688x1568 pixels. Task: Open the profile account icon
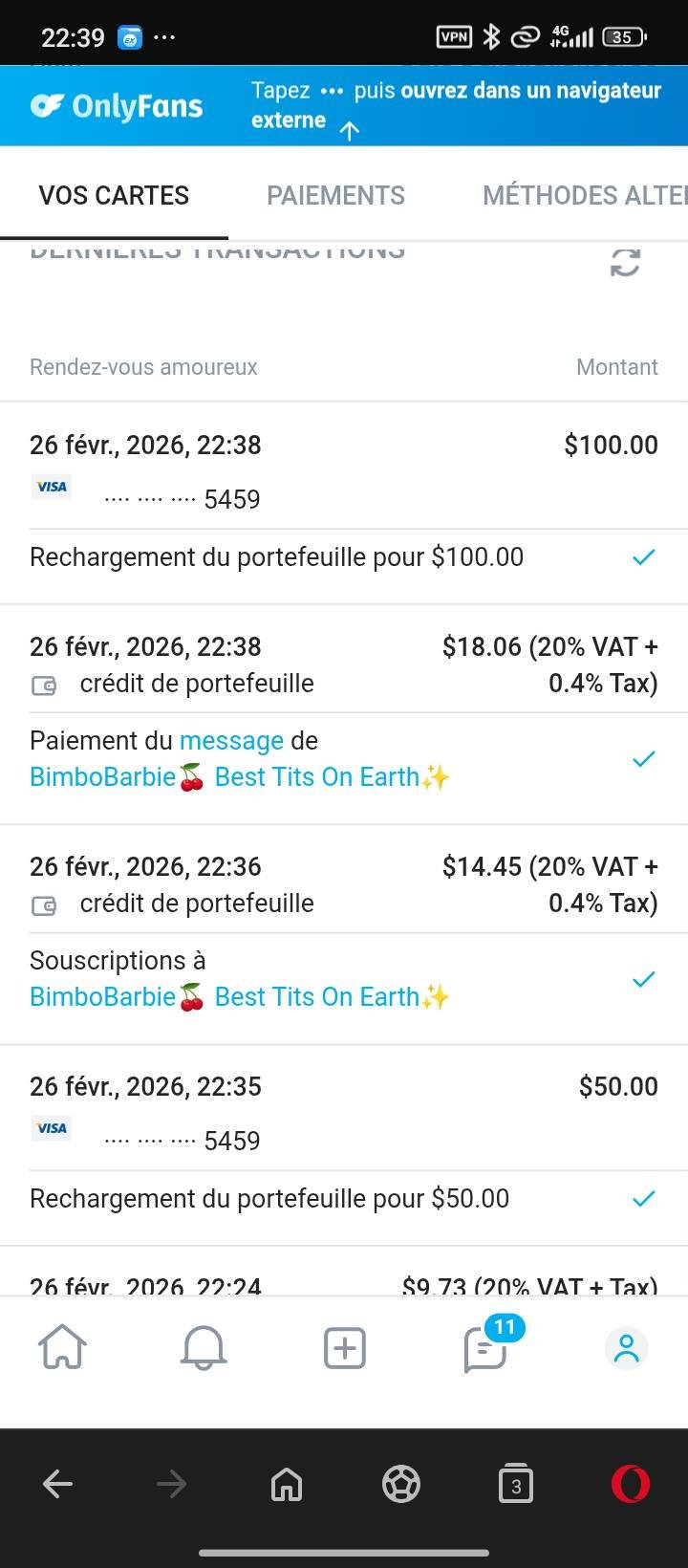(x=627, y=1348)
